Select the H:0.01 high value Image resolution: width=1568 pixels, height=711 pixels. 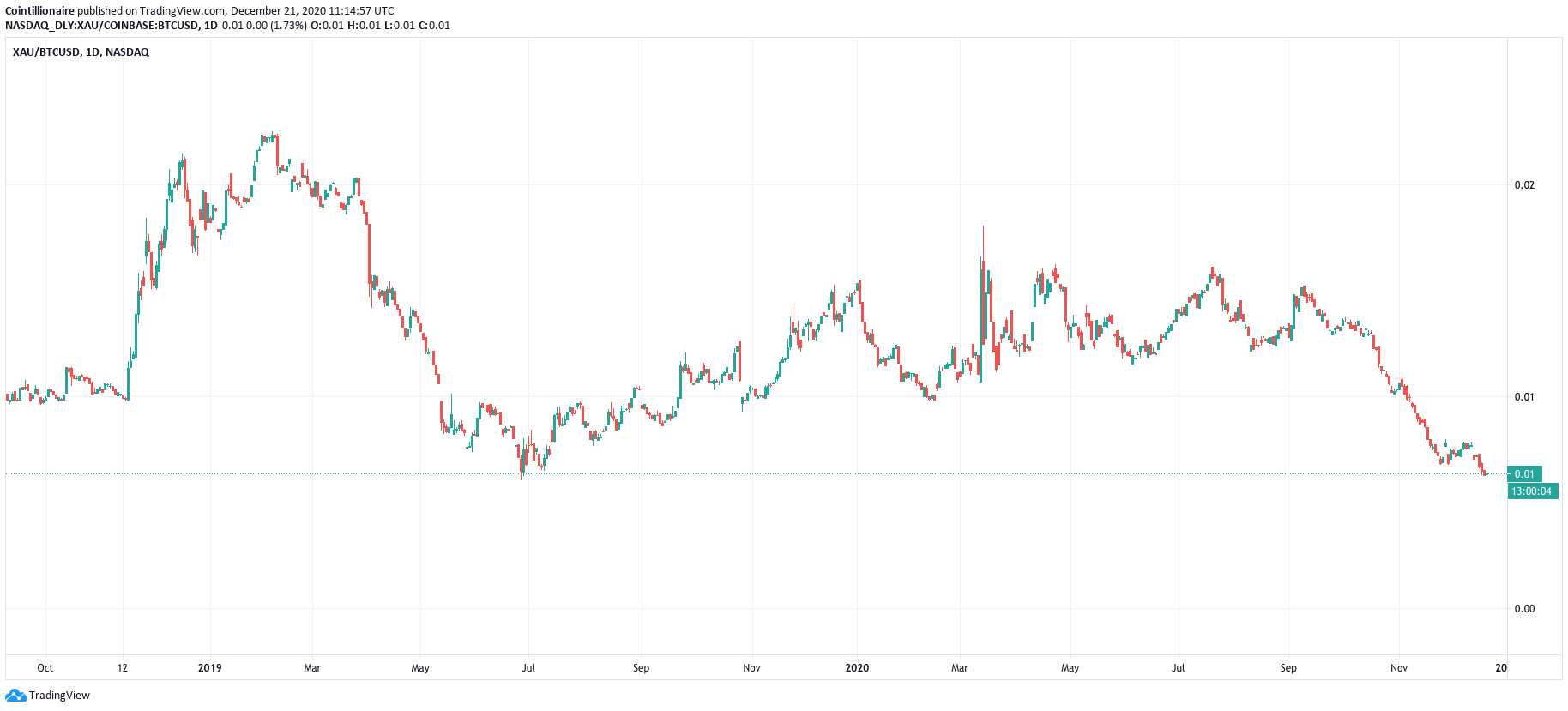(364, 26)
